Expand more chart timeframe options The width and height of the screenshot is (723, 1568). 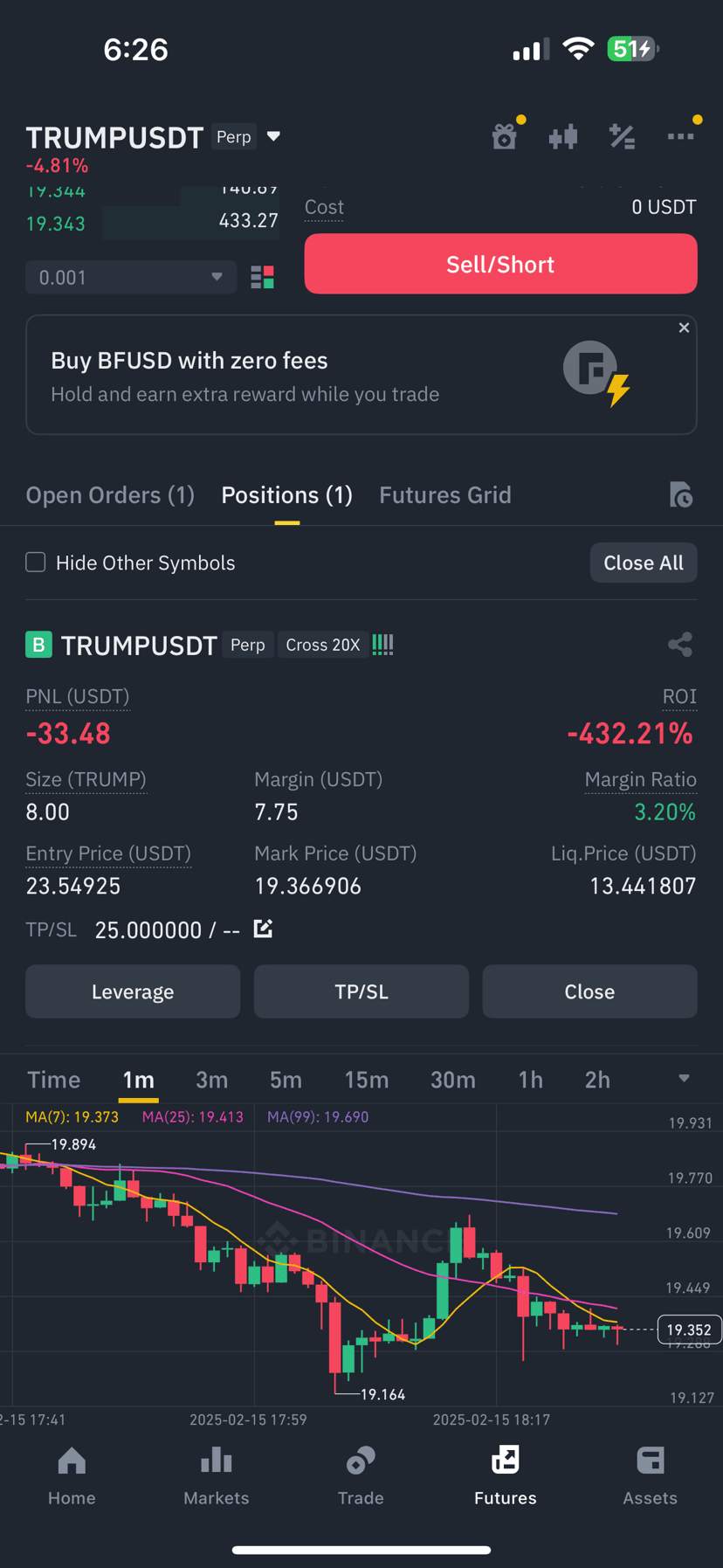pyautogui.click(x=684, y=1079)
